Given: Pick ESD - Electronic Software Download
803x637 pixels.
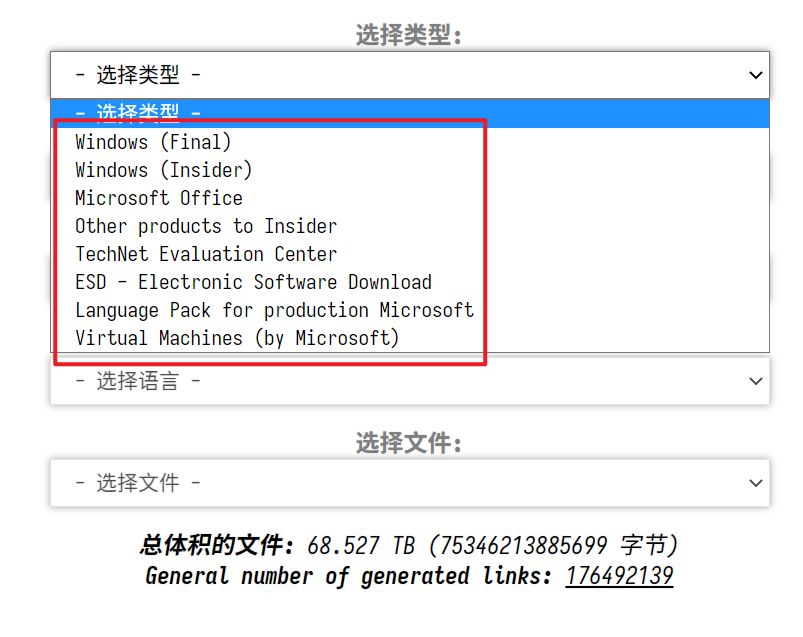Looking at the screenshot, I should point(253,282).
